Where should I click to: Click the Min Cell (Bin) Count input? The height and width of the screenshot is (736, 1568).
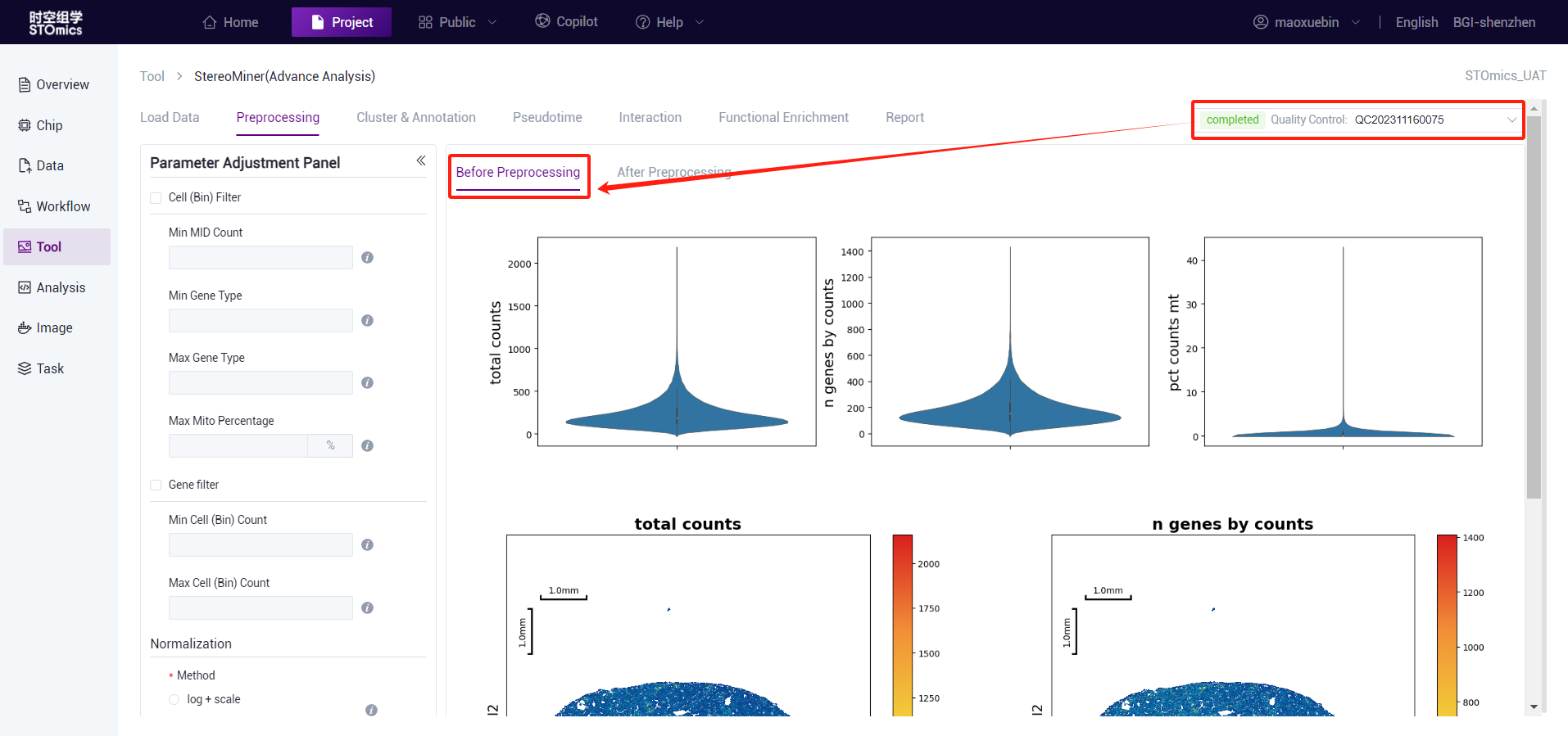pos(261,544)
